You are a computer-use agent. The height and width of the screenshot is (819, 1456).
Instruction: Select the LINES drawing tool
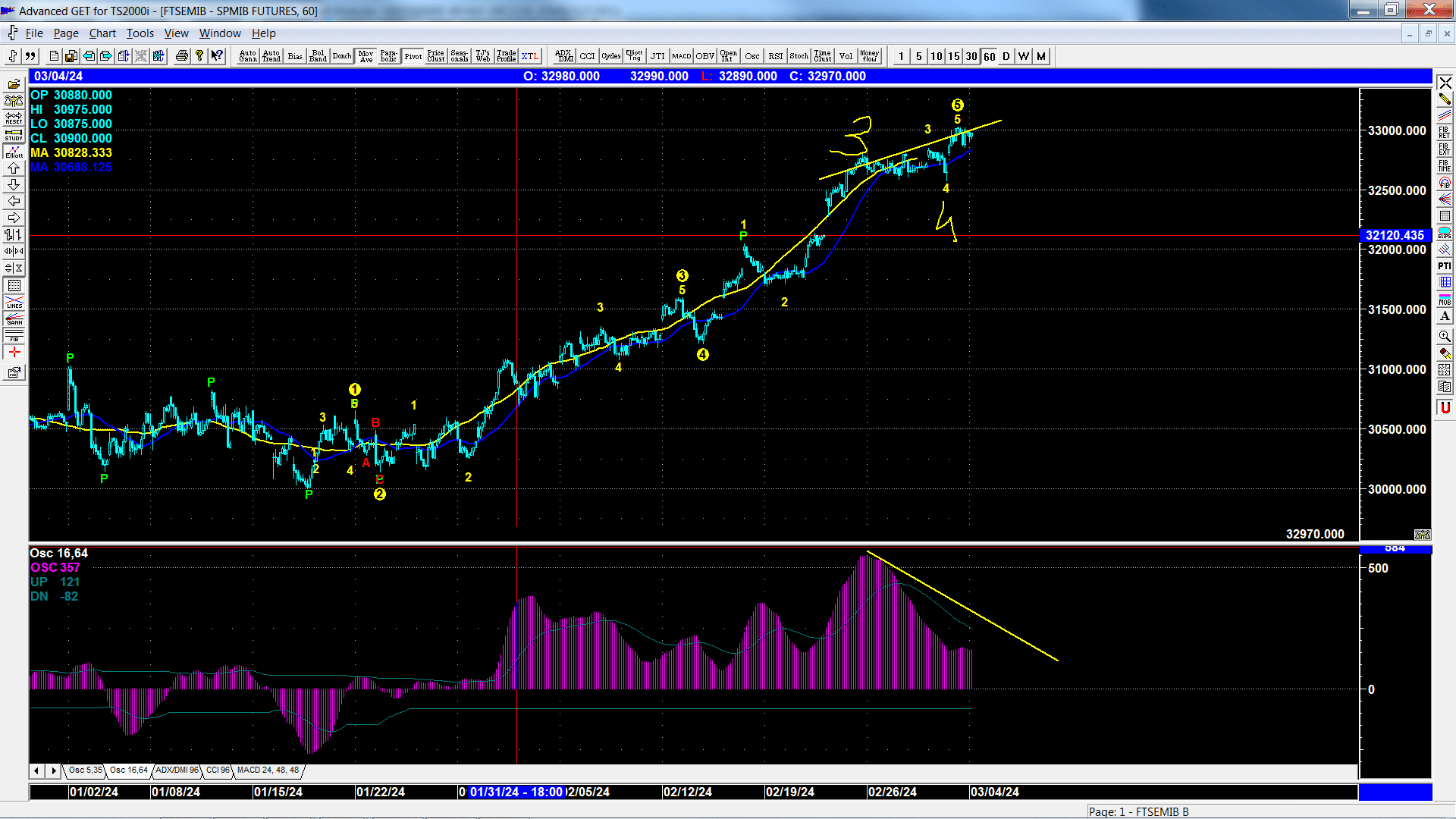tap(14, 302)
